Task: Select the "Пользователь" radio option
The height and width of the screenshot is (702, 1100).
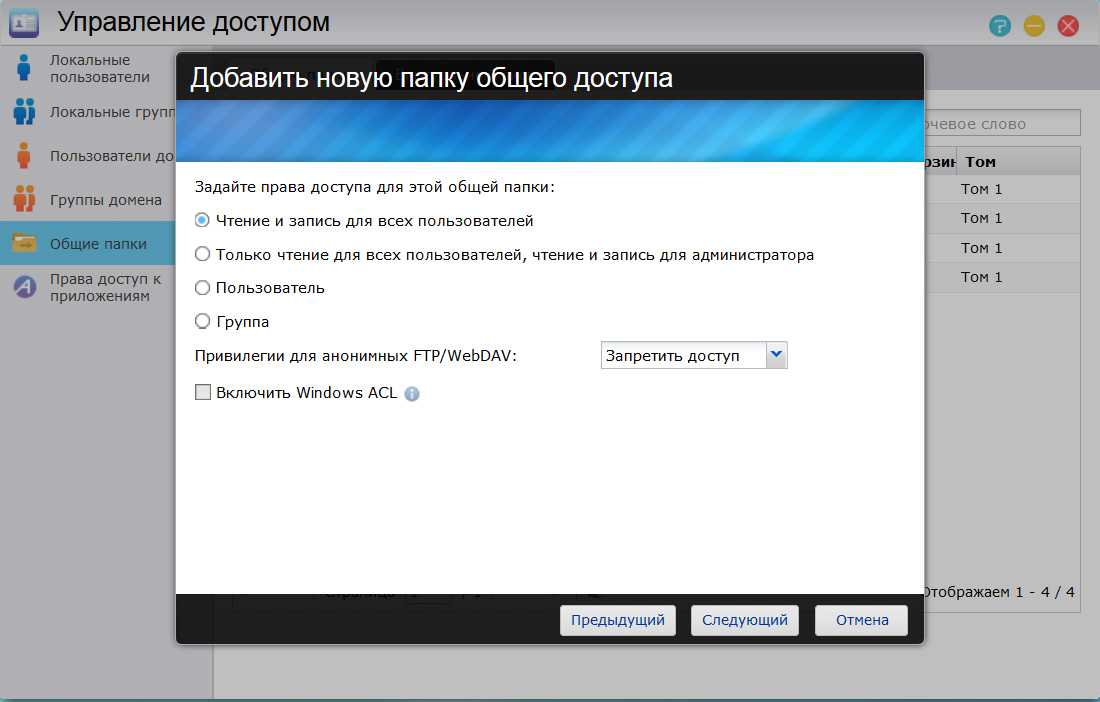Action: [203, 288]
